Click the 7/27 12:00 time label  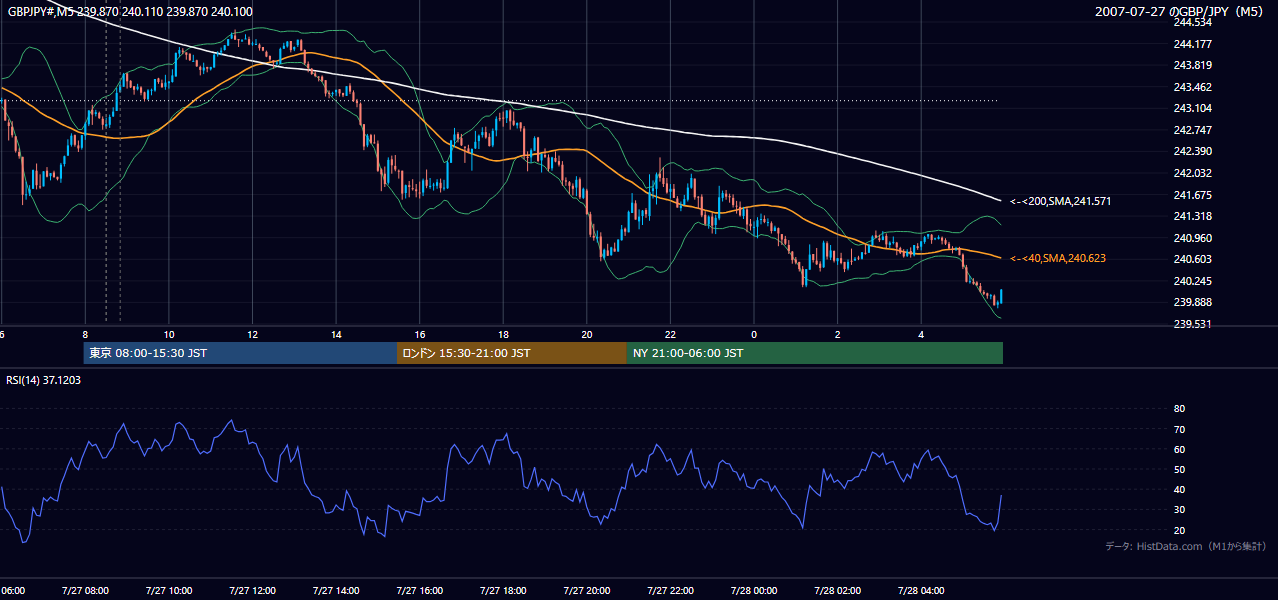click(x=252, y=591)
